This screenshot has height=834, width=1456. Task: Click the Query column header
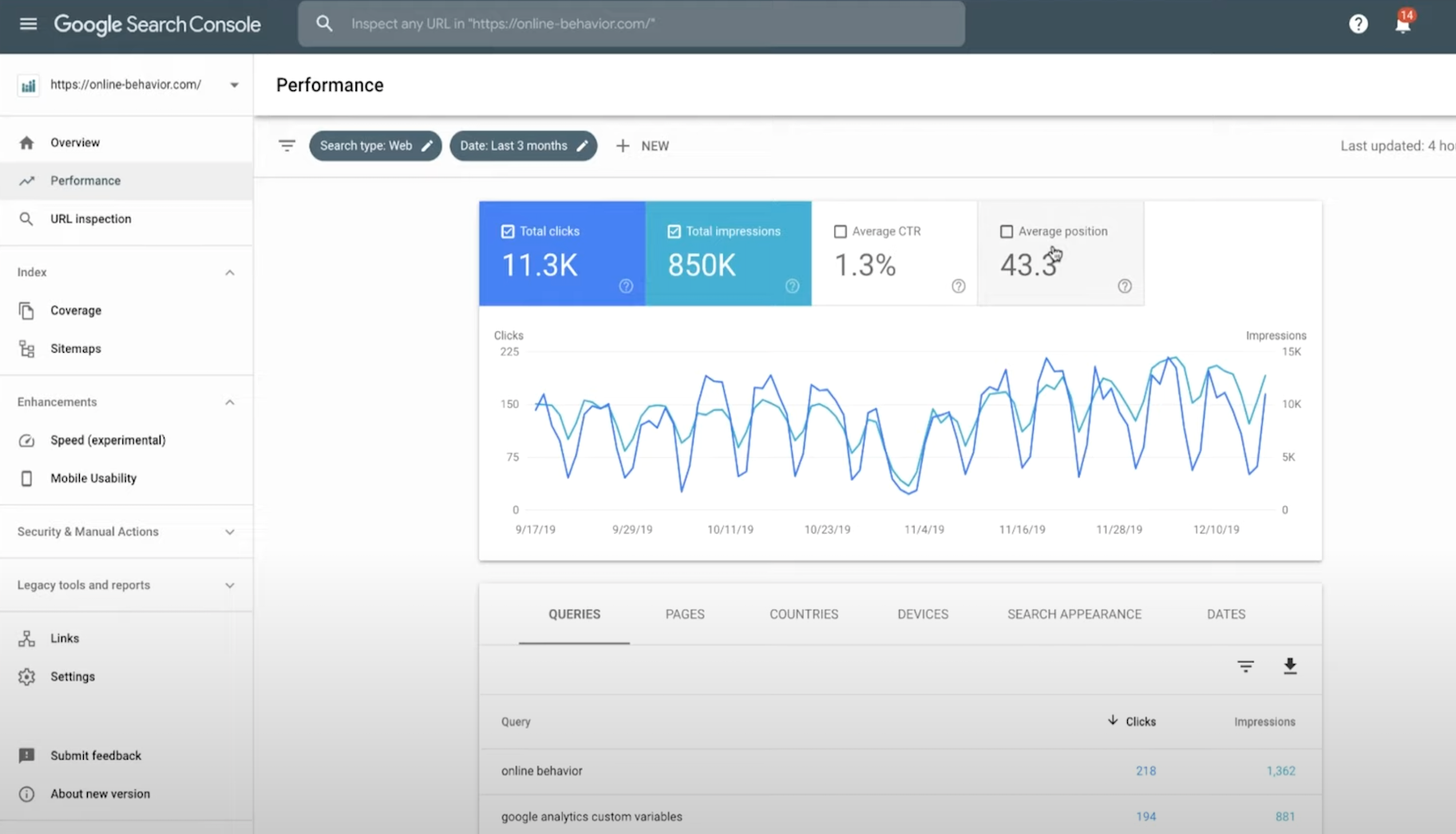coord(516,721)
